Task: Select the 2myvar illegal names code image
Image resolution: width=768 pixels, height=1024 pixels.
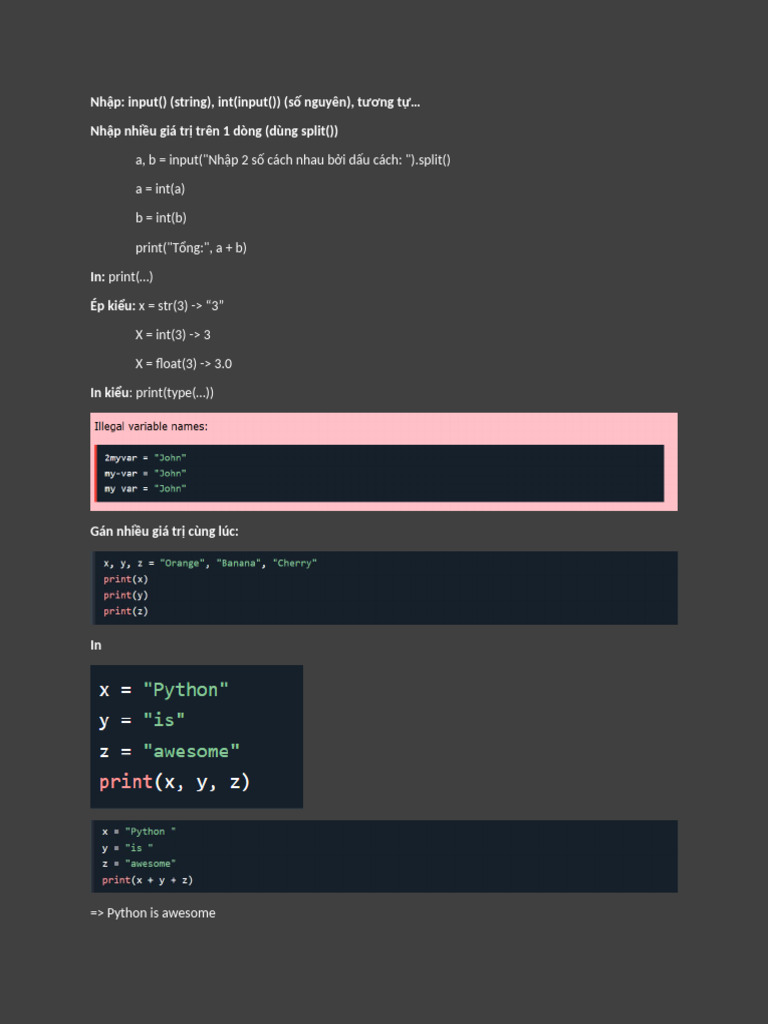Action: coord(380,473)
